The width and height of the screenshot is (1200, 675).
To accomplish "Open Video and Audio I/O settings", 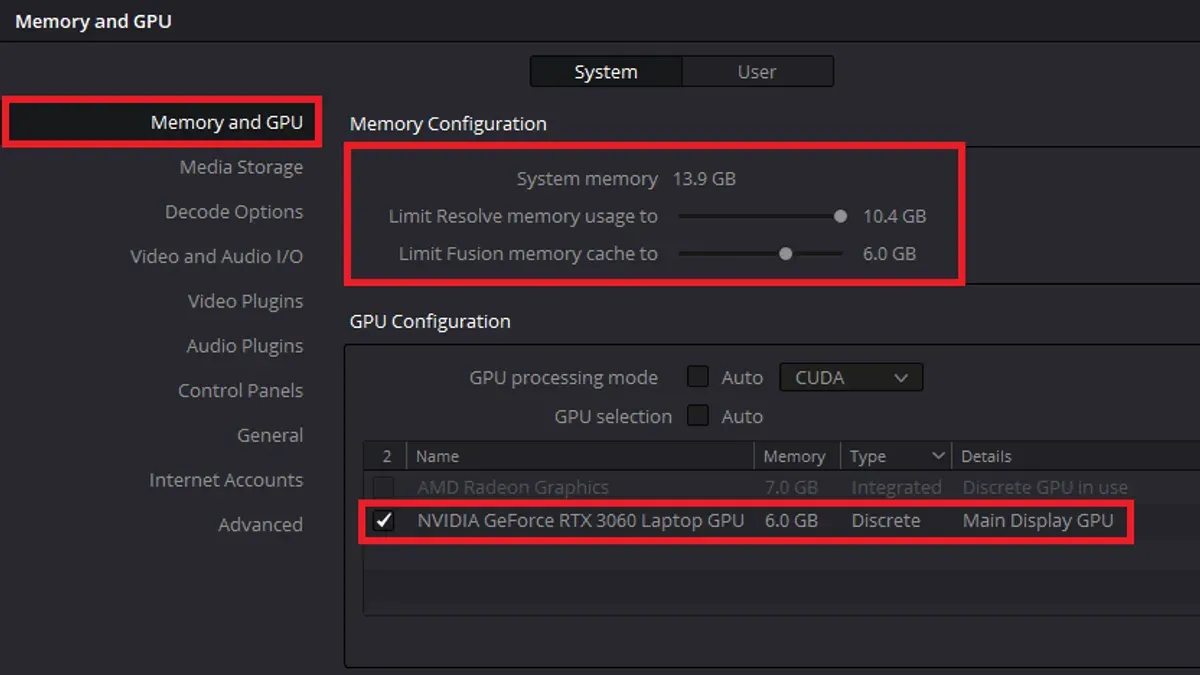I will pyautogui.click(x=216, y=256).
